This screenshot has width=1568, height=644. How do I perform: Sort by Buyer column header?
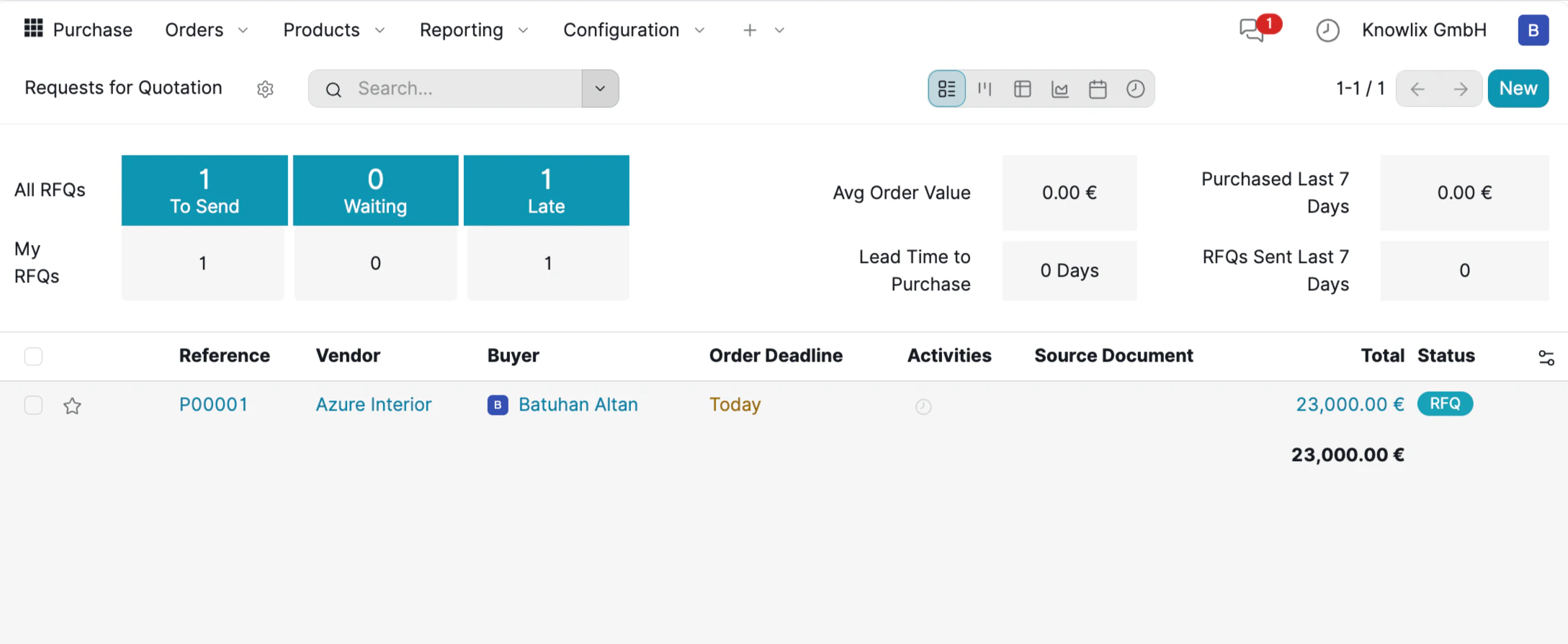514,356
